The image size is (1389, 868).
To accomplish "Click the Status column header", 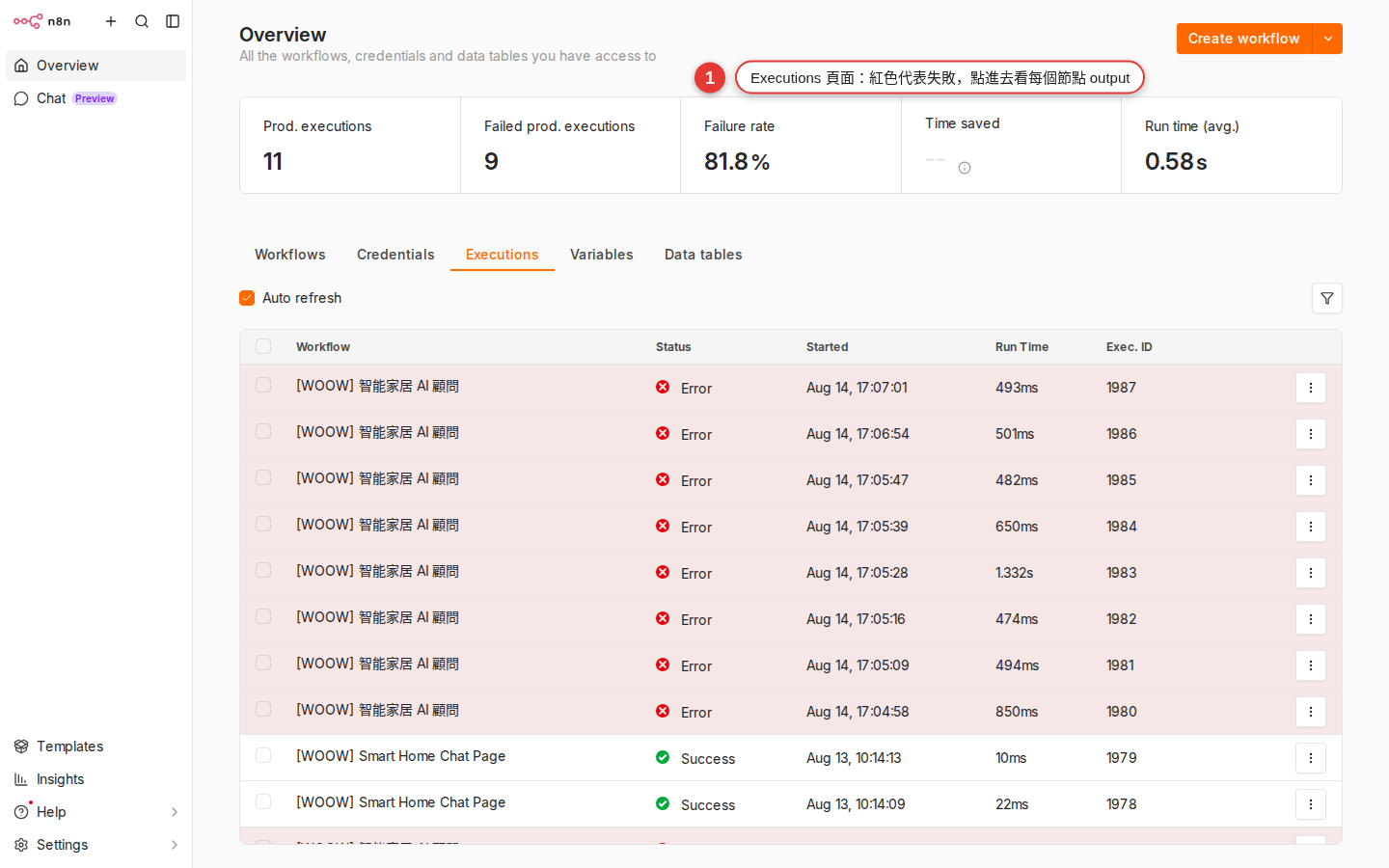I will coord(673,347).
